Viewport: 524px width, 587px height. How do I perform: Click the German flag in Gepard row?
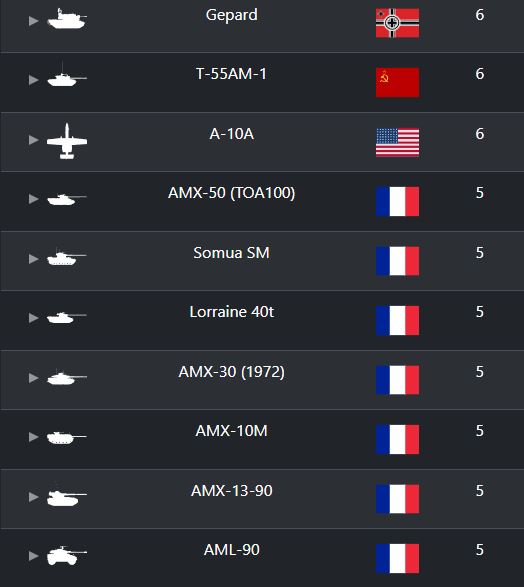tap(397, 23)
